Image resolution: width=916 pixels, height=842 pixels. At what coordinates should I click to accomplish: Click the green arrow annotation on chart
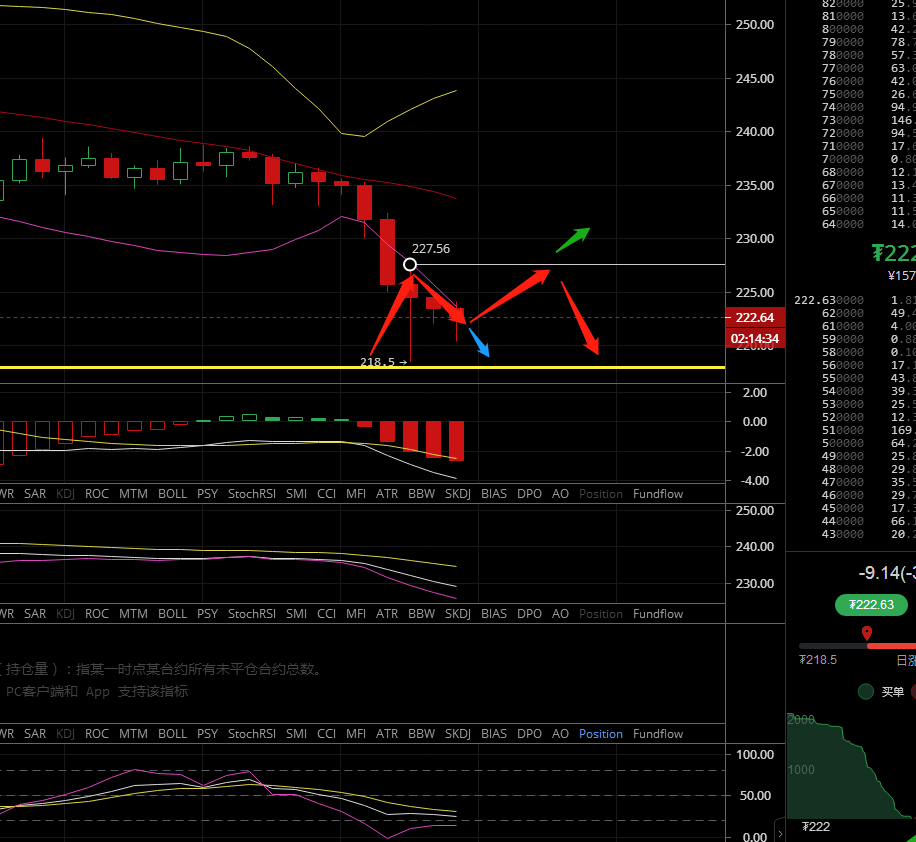coord(573,240)
